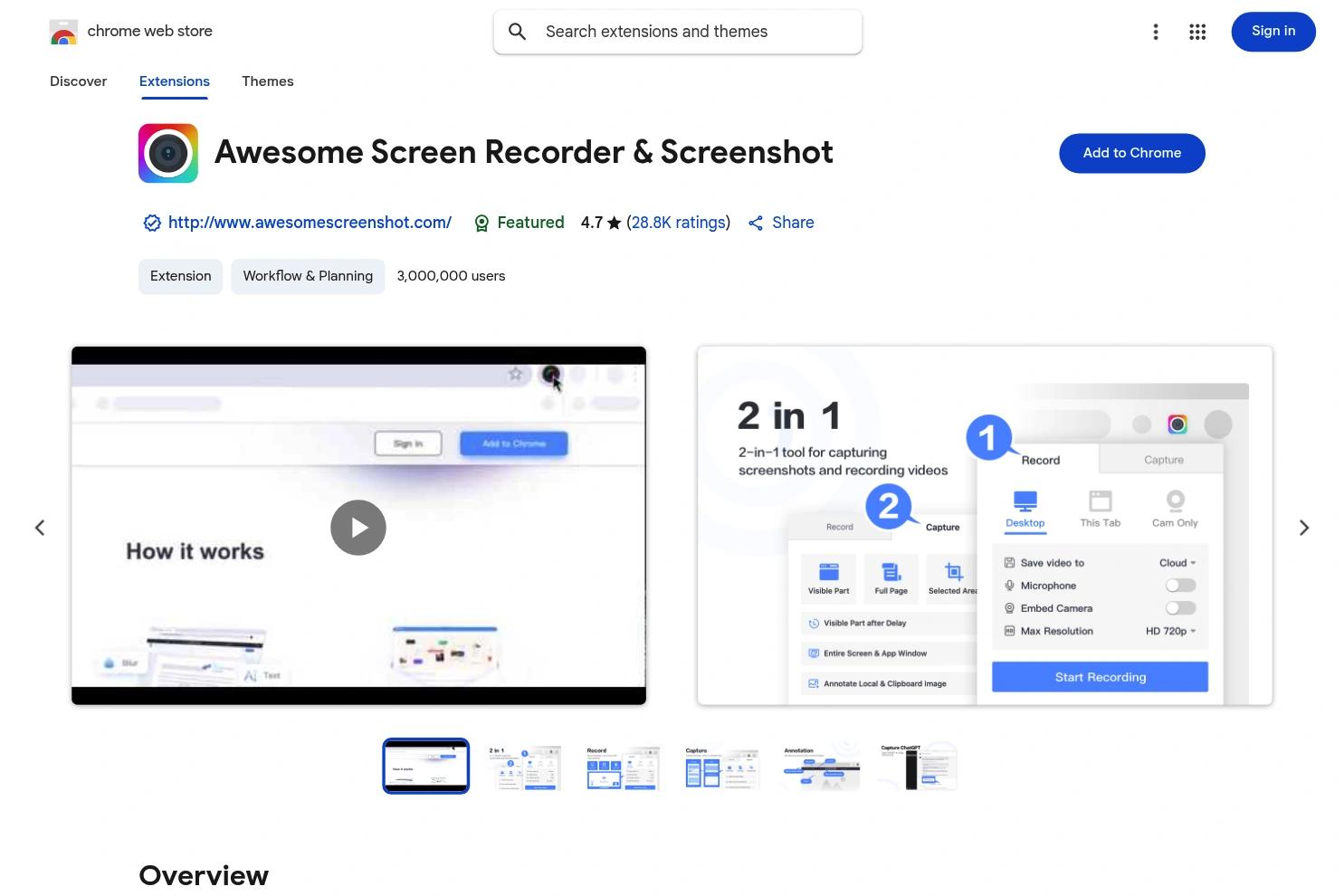This screenshot has width=1344, height=896.
Task: Toggle the Microphone switch in the promo image
Action: pyautogui.click(x=1179, y=585)
